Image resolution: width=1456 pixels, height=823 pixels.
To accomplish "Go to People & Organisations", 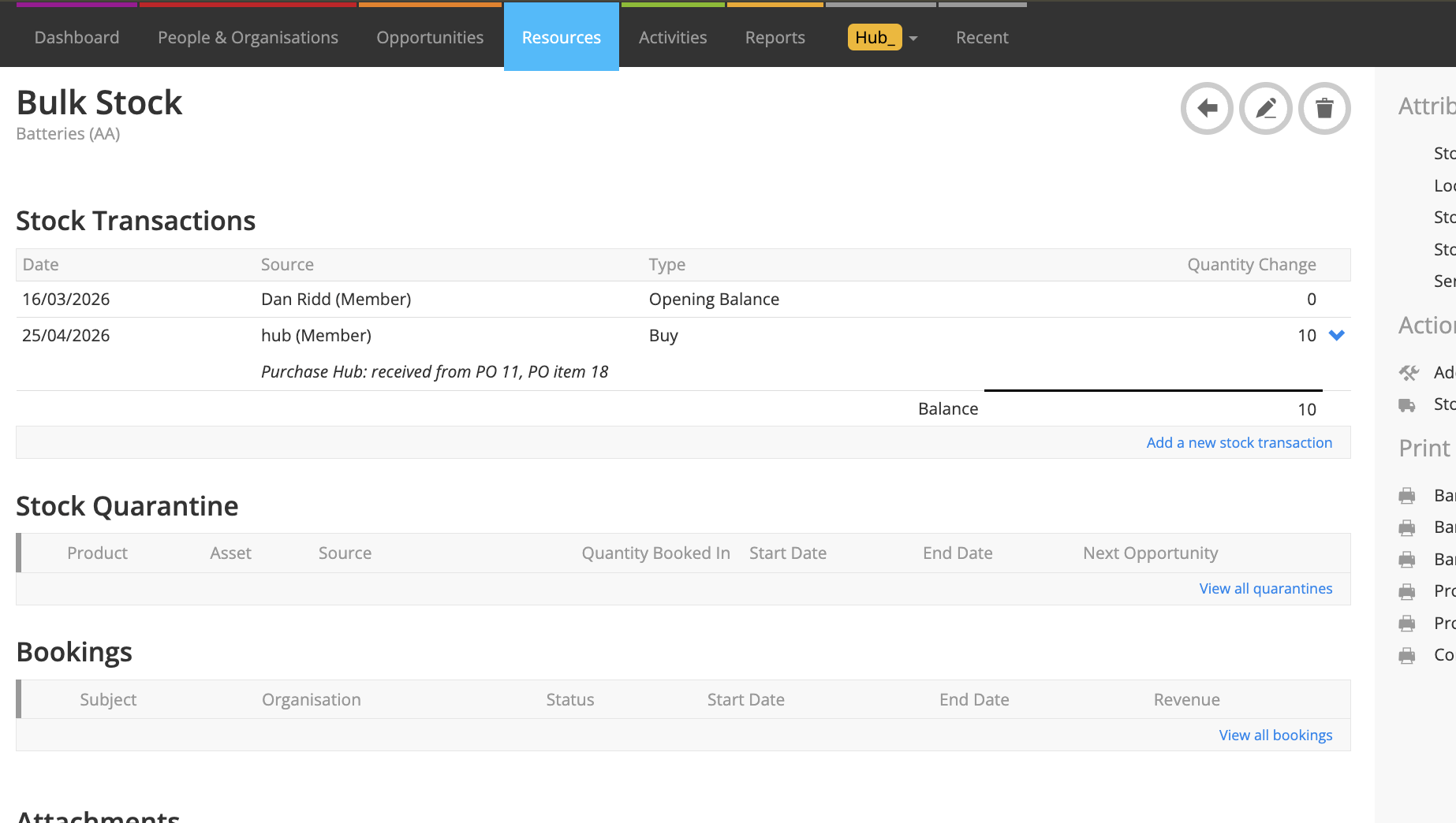I will (x=248, y=37).
